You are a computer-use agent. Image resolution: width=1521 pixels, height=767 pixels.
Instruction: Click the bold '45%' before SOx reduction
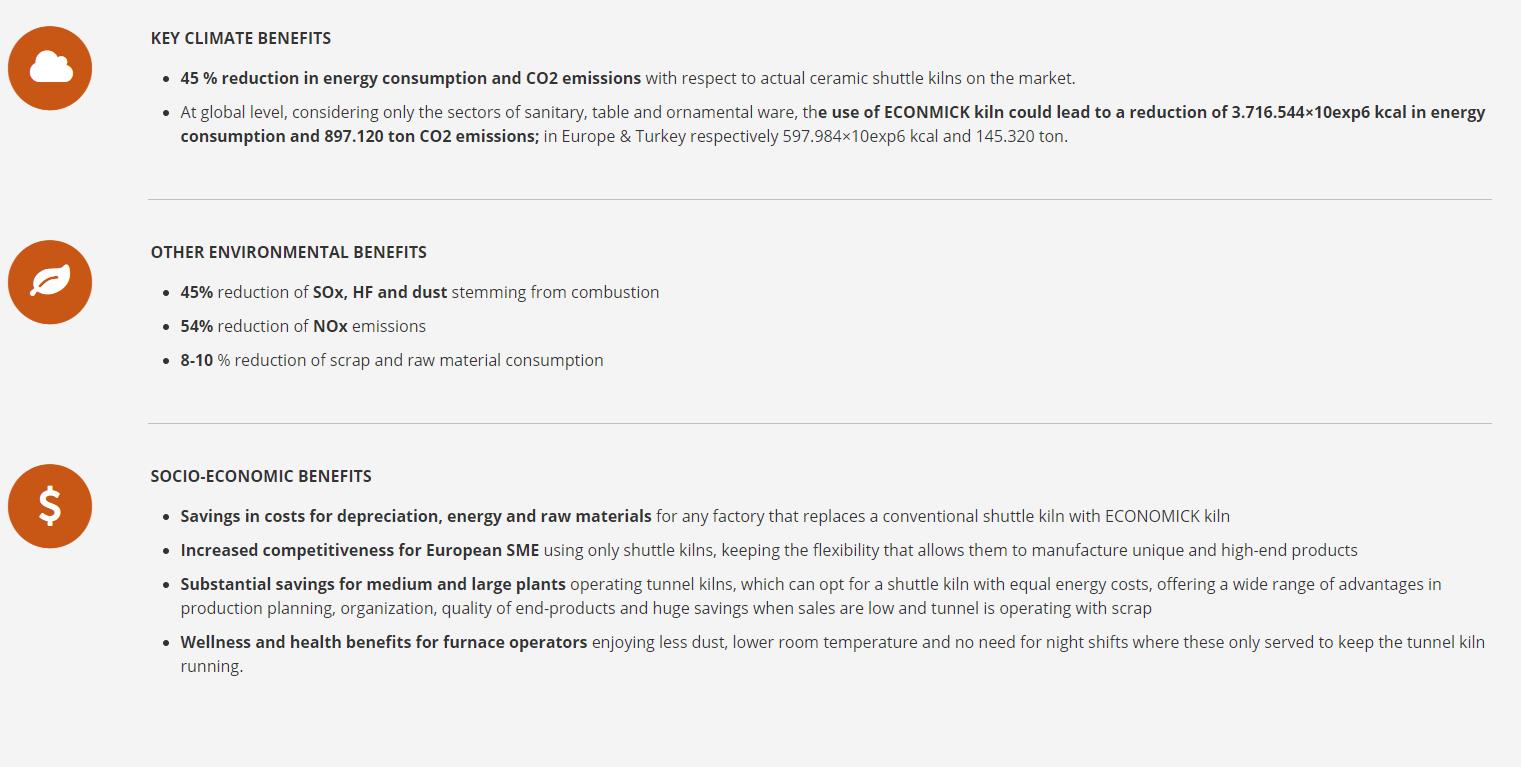(x=197, y=292)
